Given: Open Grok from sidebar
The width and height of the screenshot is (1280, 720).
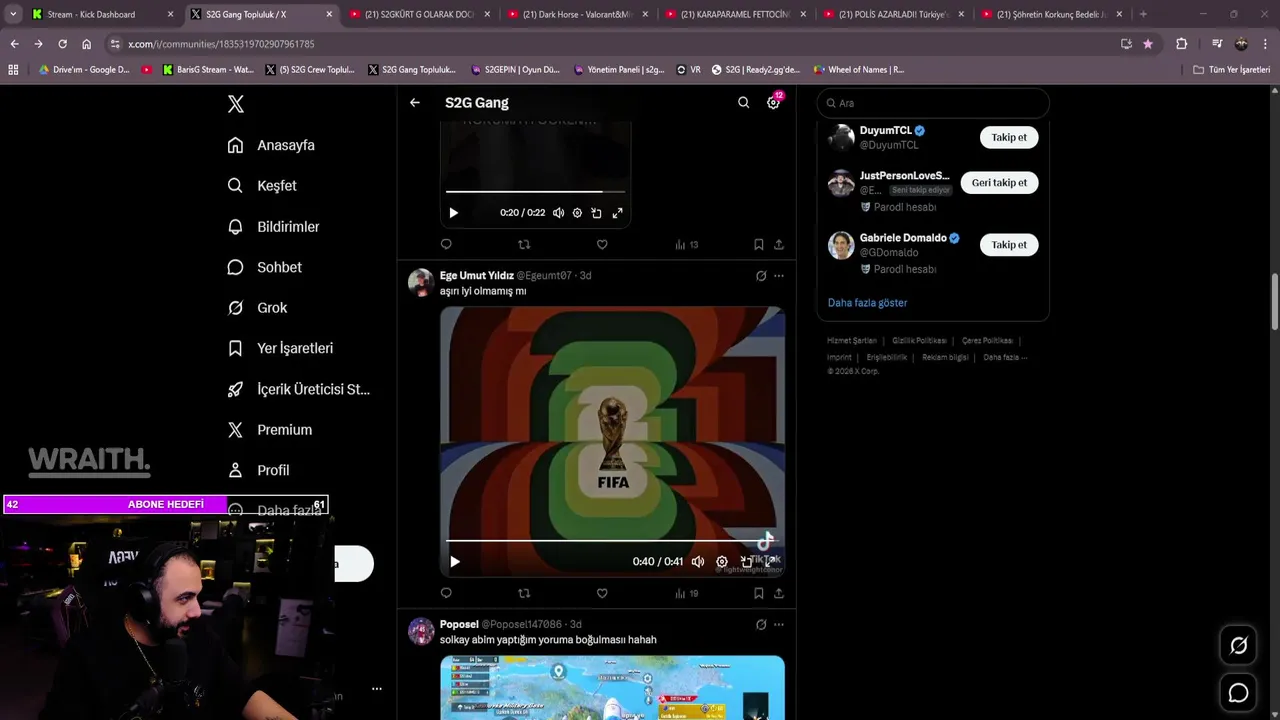Looking at the screenshot, I should click(257, 308).
